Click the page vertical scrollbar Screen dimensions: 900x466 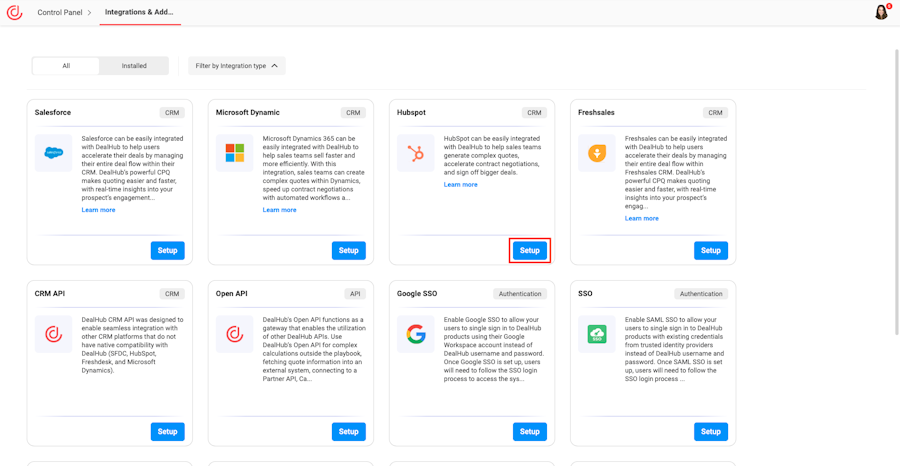897,191
